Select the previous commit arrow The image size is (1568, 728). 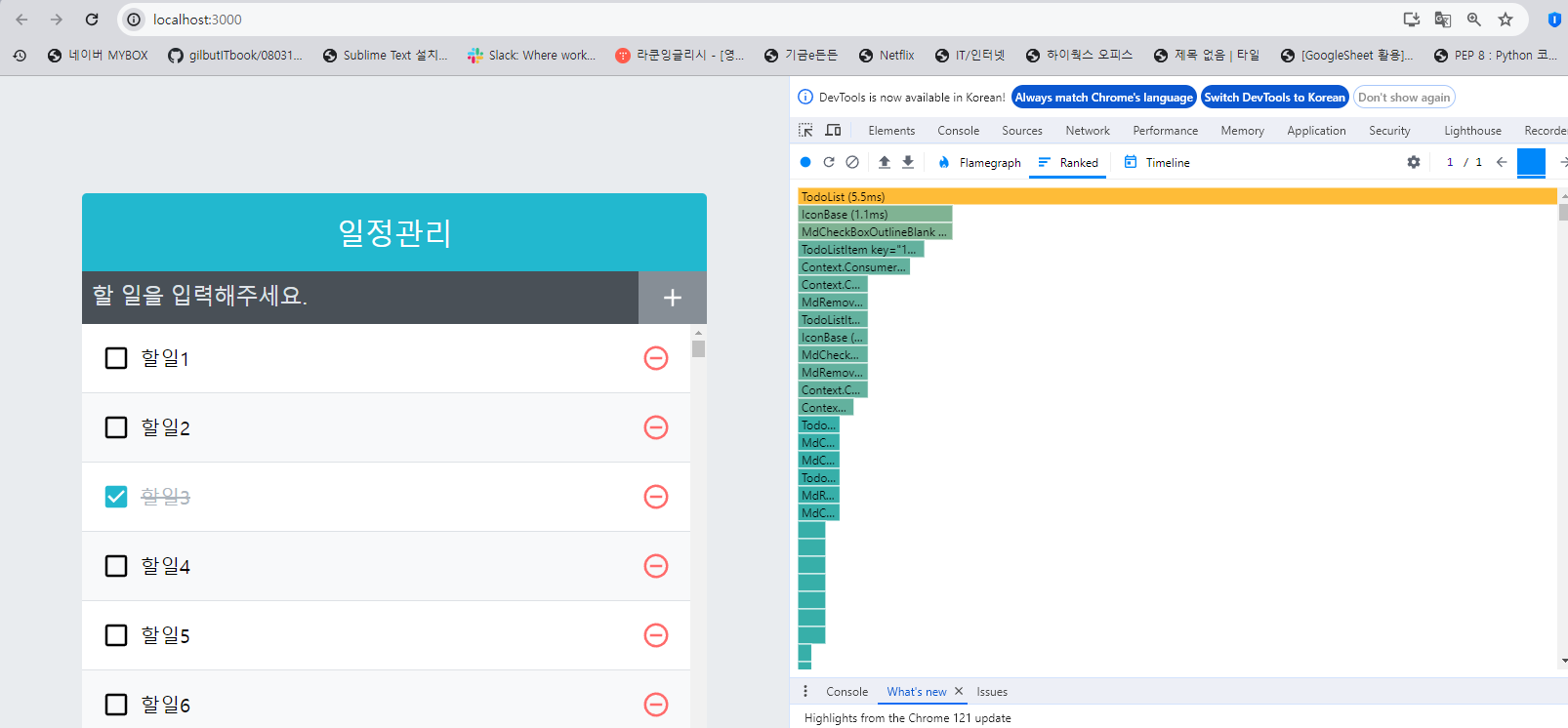[1502, 162]
